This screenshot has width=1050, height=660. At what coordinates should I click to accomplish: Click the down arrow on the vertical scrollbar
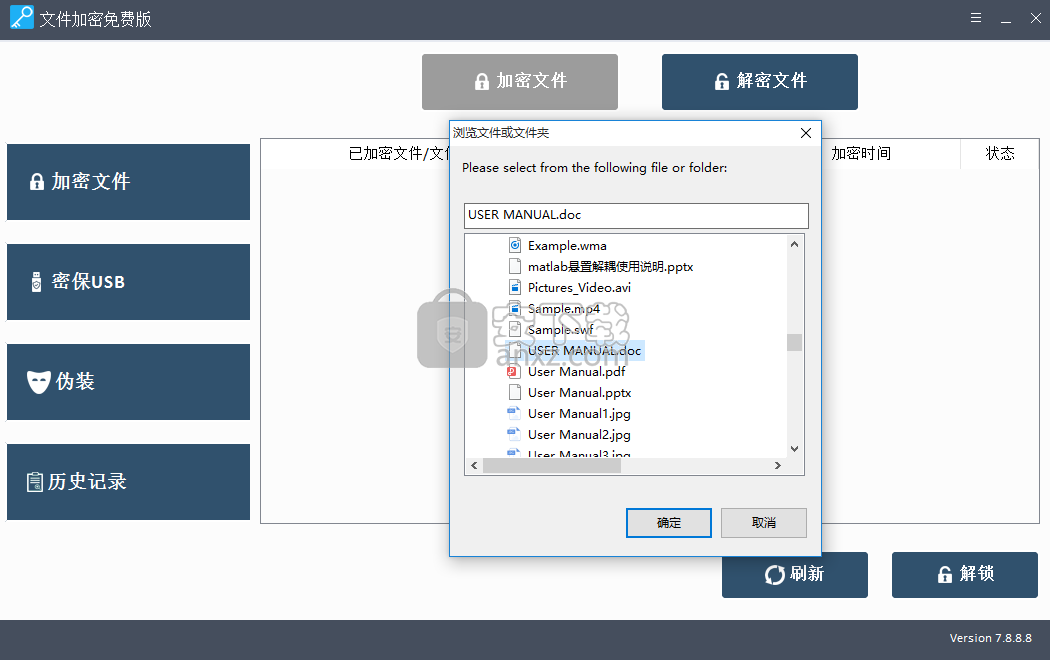pyautogui.click(x=794, y=448)
